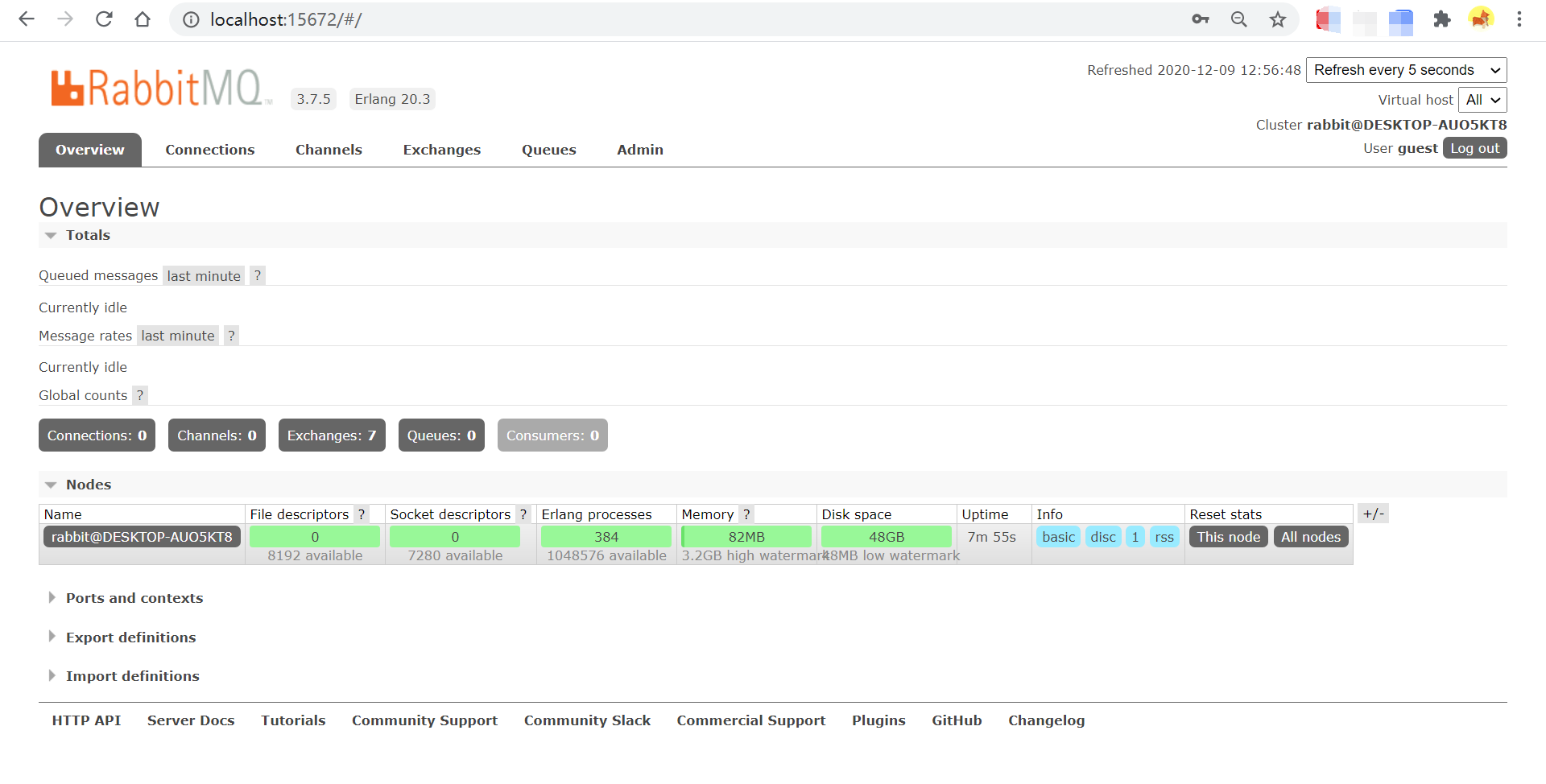This screenshot has height=784, width=1546.
Task: Open the browser three-dot menu
Action: click(x=1519, y=19)
